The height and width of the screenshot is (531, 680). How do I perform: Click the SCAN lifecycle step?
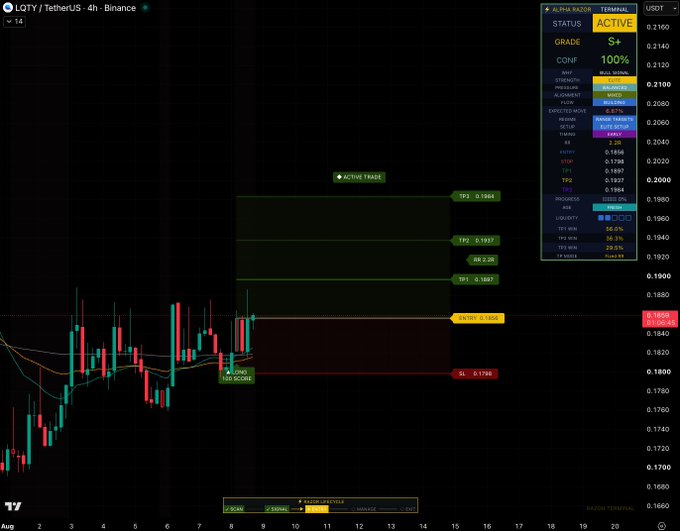[235, 509]
